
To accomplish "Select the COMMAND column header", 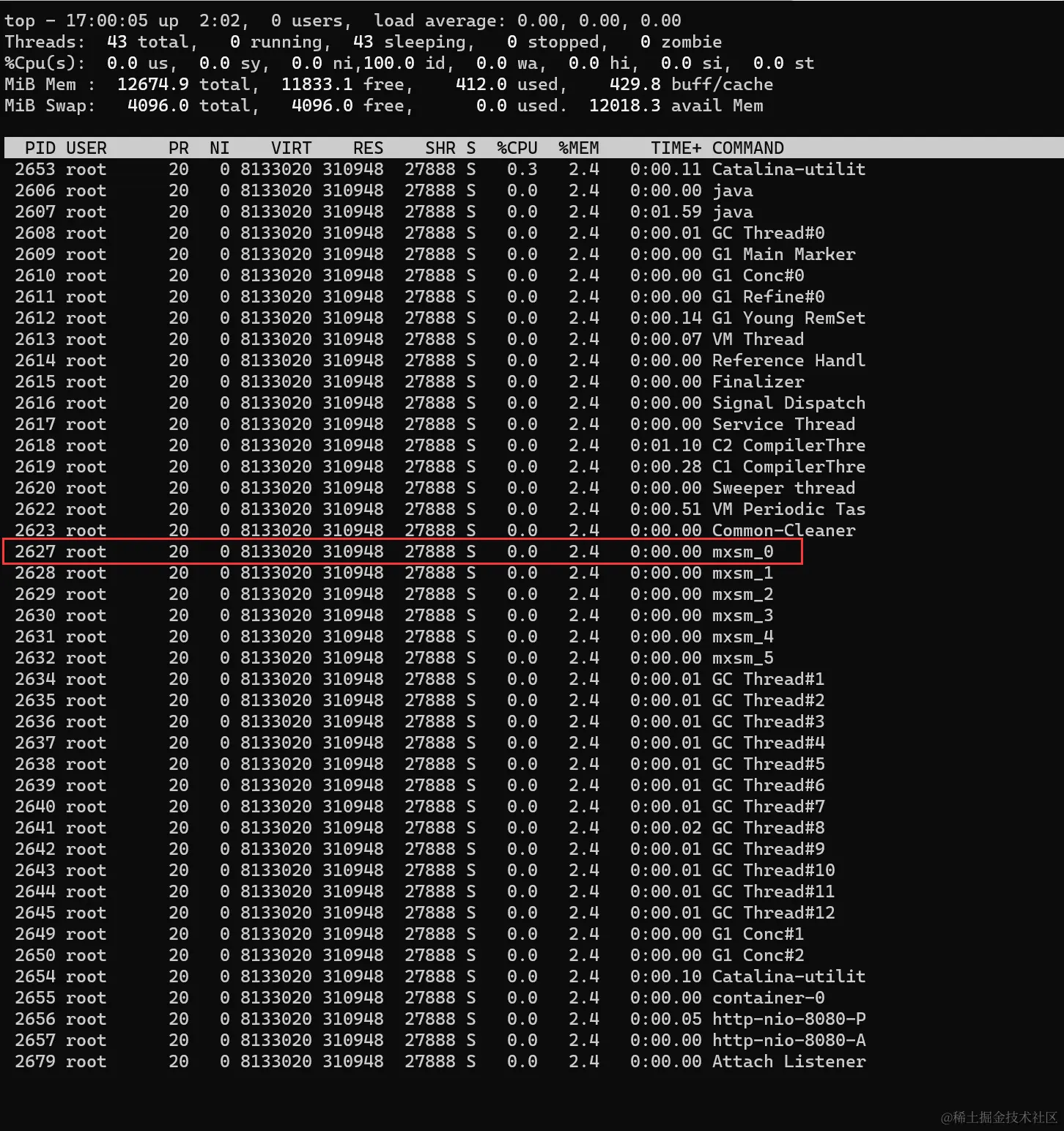I will point(748,148).
